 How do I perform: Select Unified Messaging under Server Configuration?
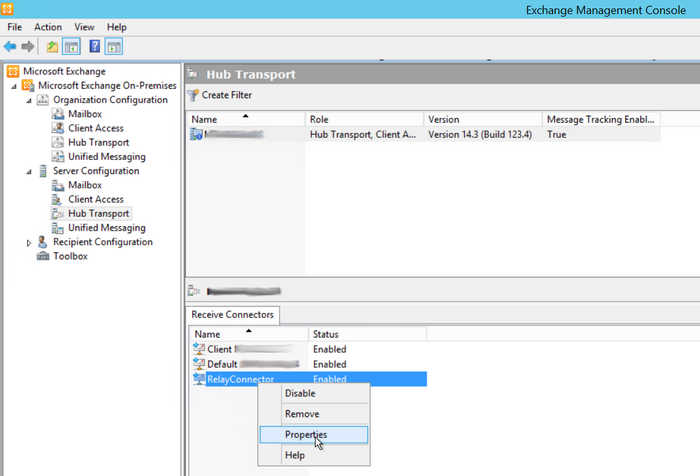point(107,228)
